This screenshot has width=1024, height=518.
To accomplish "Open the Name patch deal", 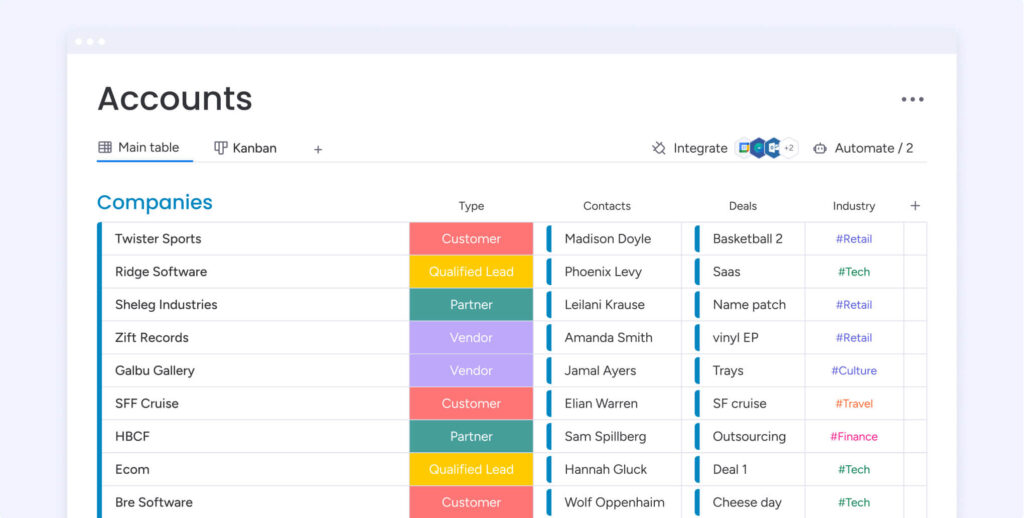I will click(x=749, y=304).
